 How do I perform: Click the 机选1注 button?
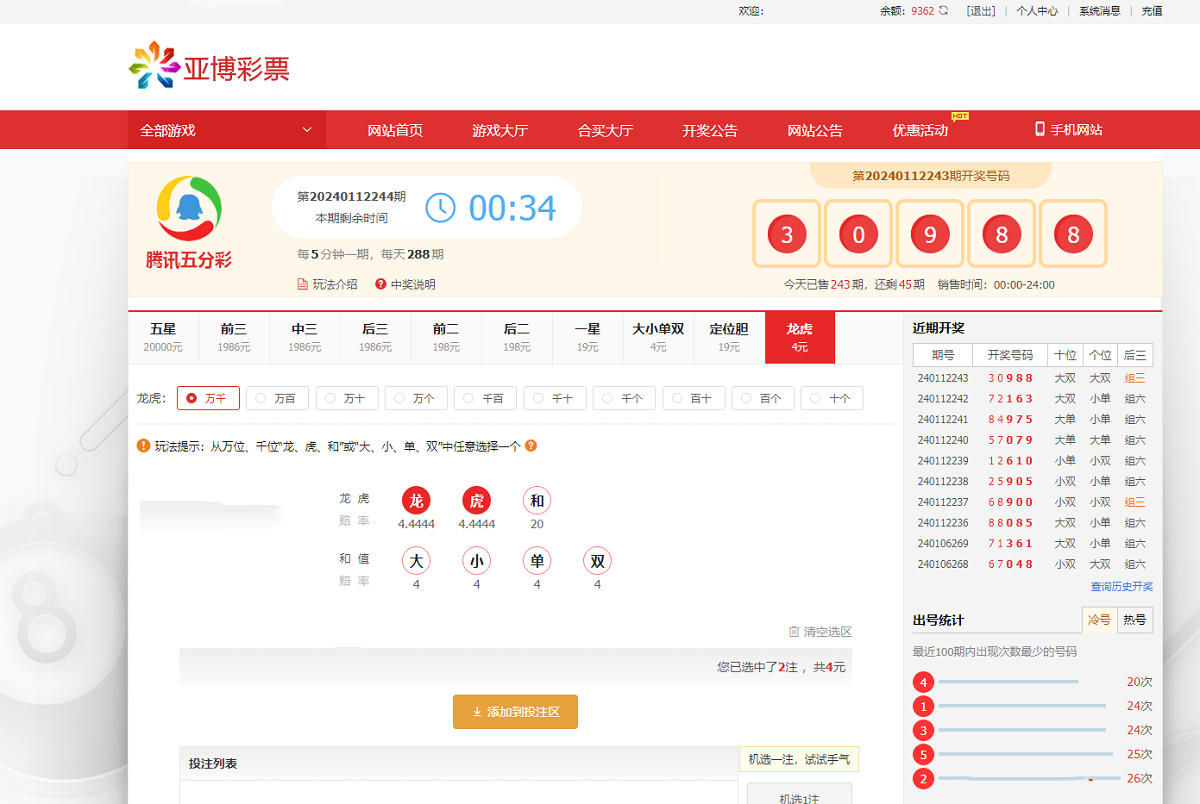pyautogui.click(x=800, y=796)
